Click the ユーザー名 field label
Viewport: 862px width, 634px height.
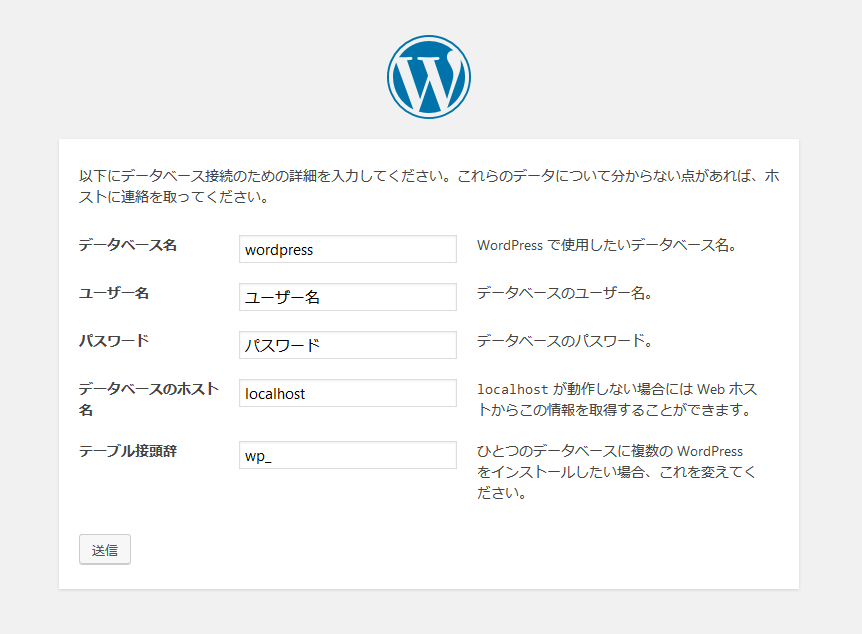(x=114, y=293)
